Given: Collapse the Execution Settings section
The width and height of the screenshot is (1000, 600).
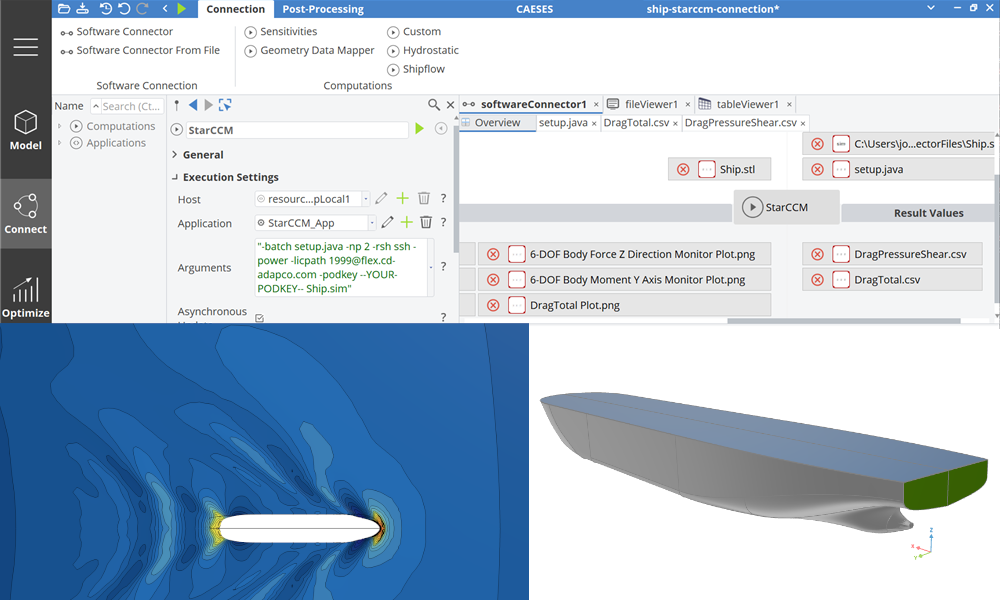Looking at the screenshot, I should (175, 177).
